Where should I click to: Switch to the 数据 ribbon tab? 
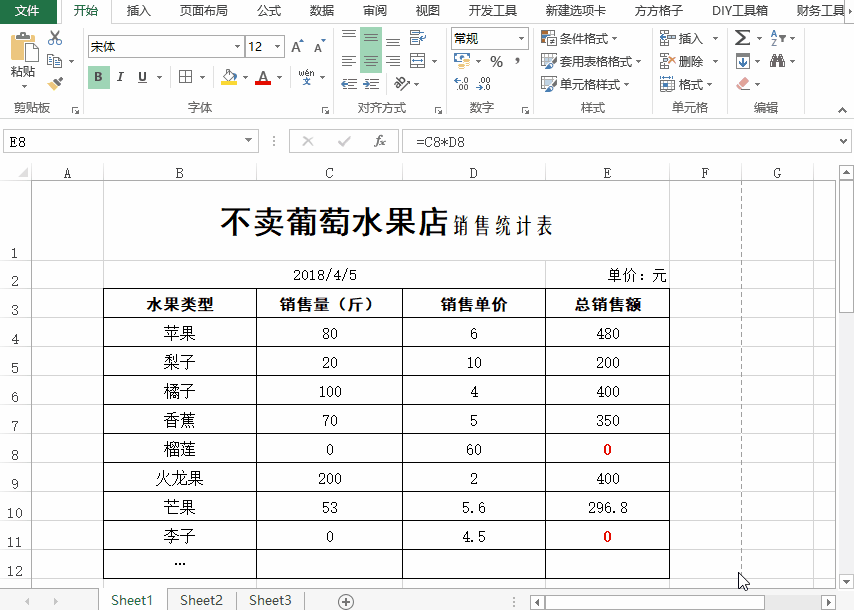tap(321, 10)
